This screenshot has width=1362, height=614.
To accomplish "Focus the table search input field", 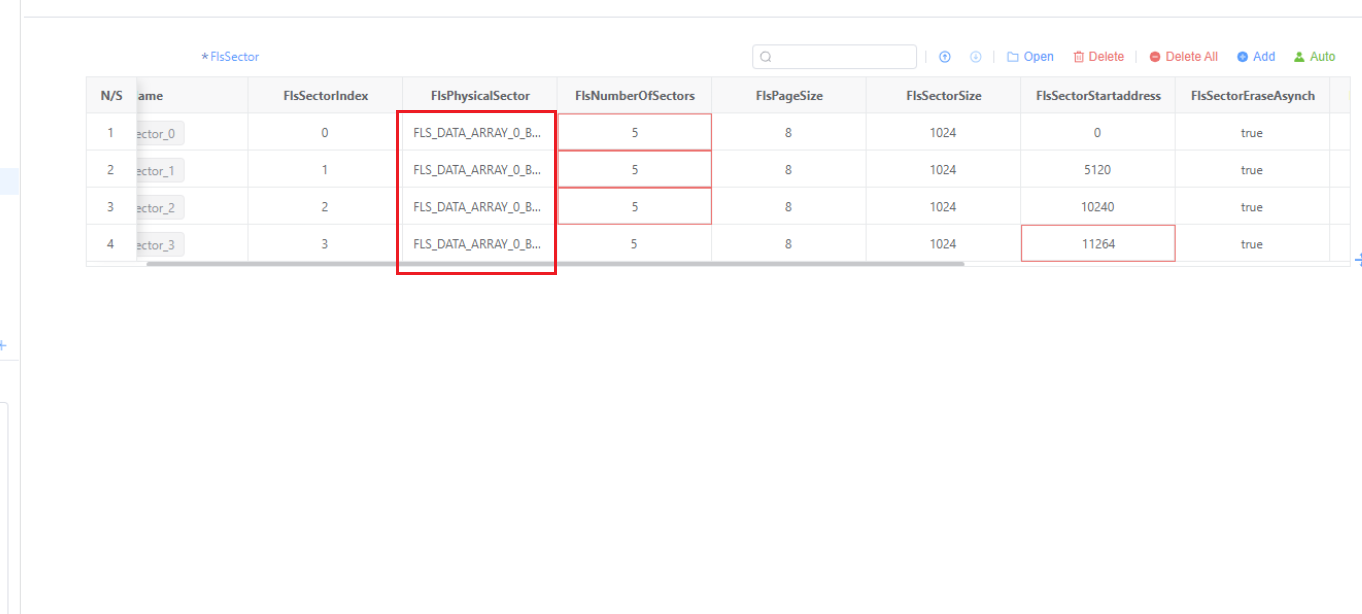I will 840,57.
